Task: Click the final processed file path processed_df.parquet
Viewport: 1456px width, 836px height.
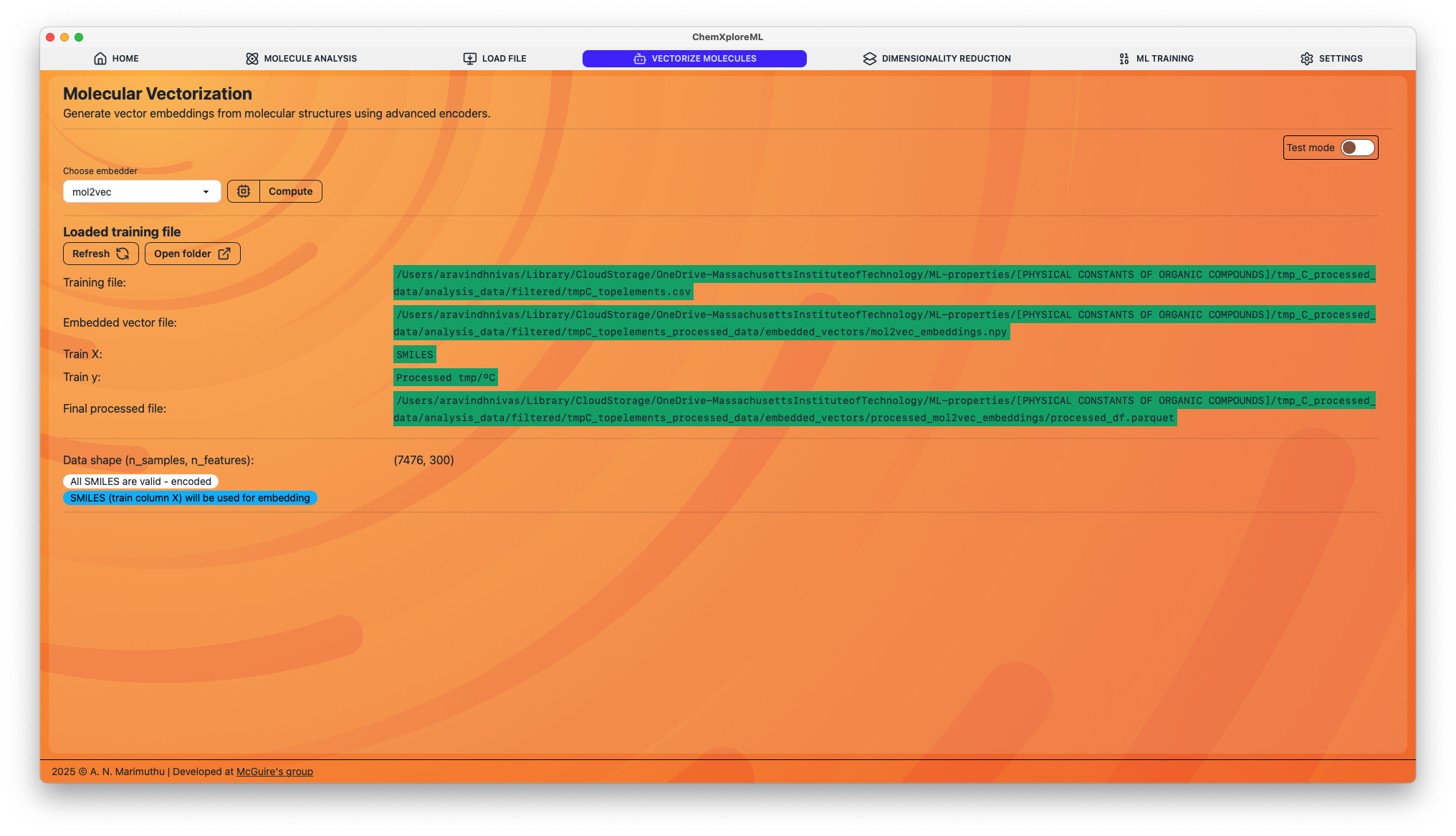Action: coord(884,409)
